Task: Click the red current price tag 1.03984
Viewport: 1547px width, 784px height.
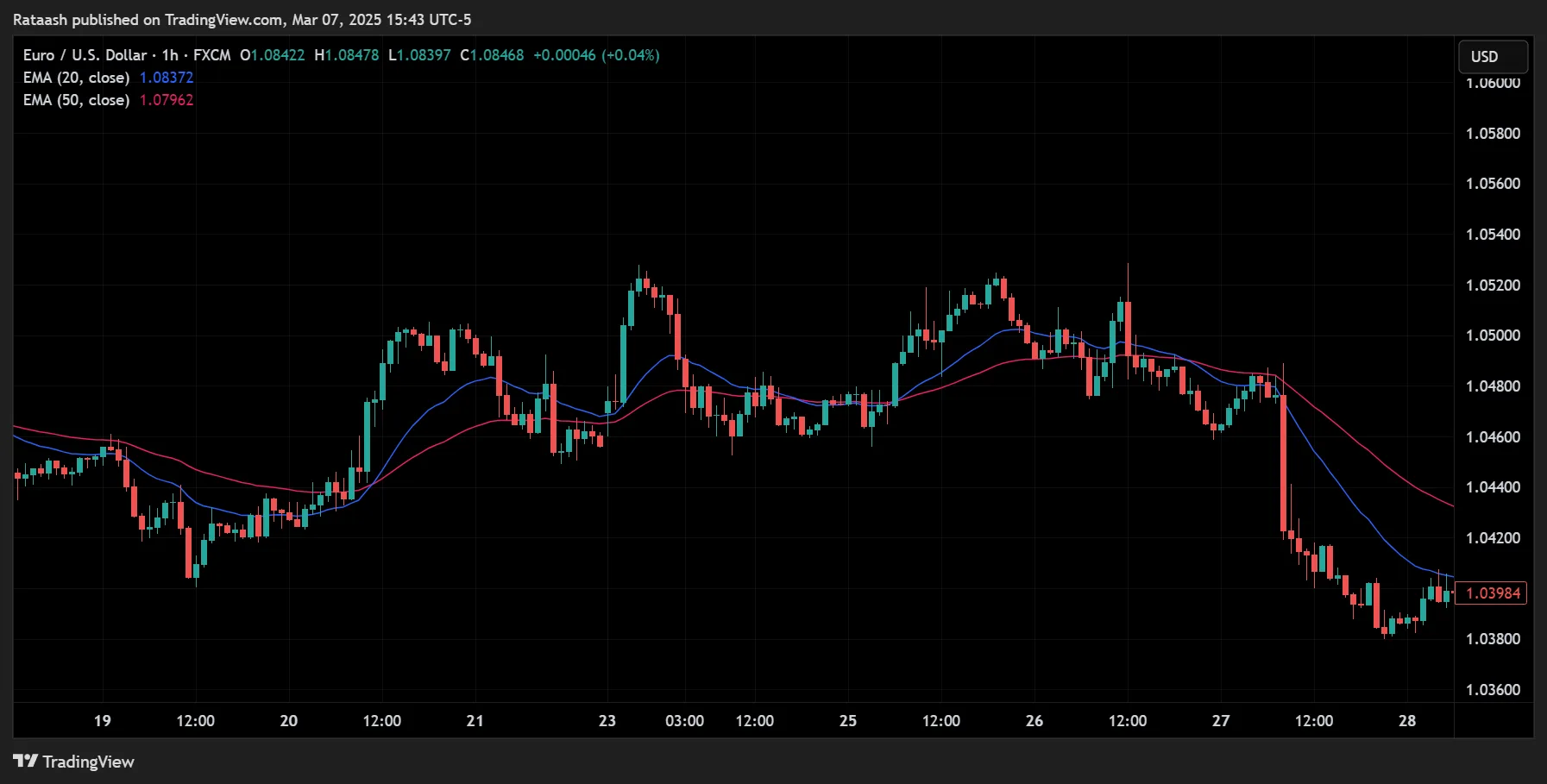Action: (x=1491, y=593)
